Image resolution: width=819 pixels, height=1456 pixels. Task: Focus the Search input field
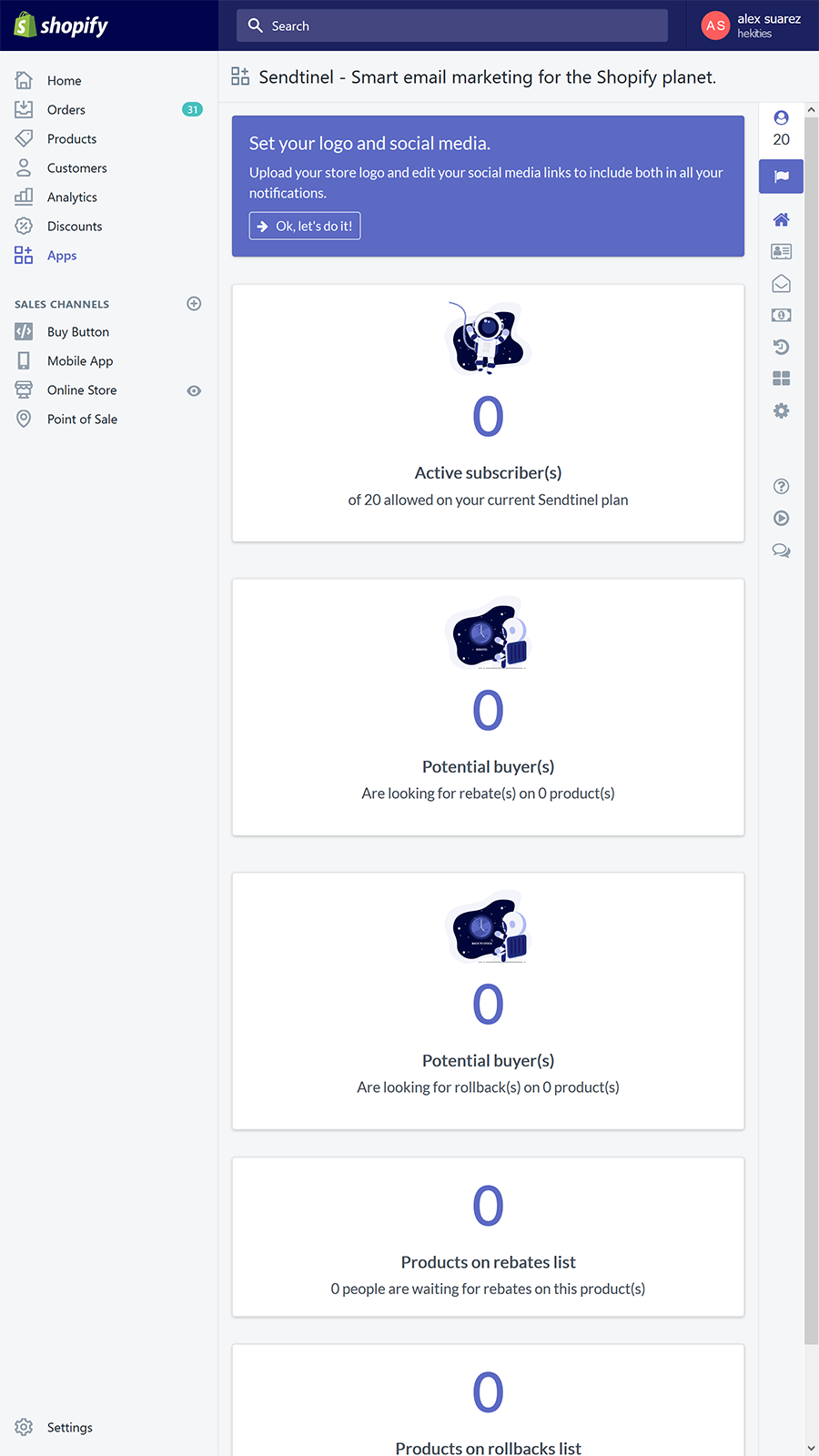tap(452, 25)
